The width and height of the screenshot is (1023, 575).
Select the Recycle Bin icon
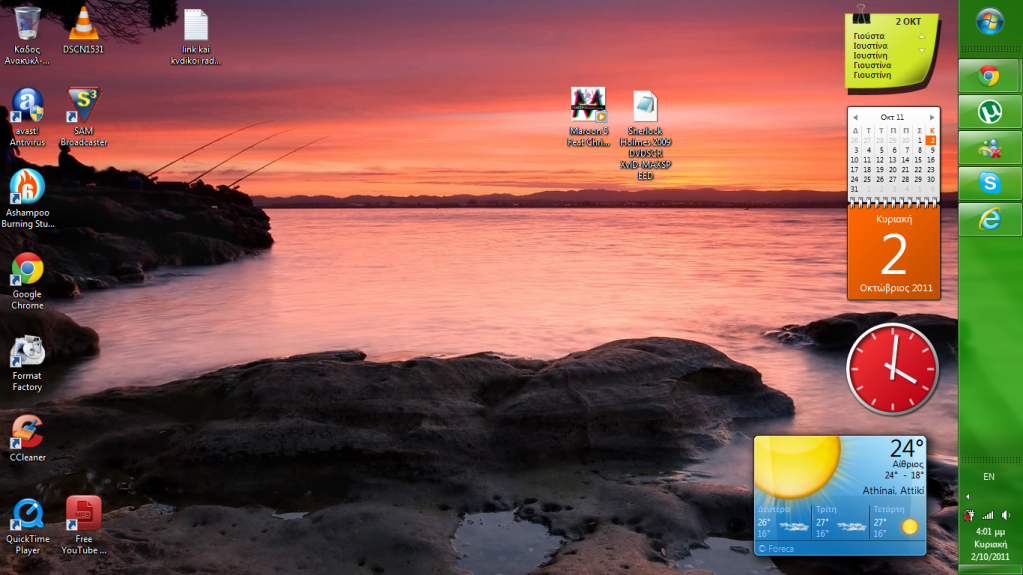[x=27, y=24]
